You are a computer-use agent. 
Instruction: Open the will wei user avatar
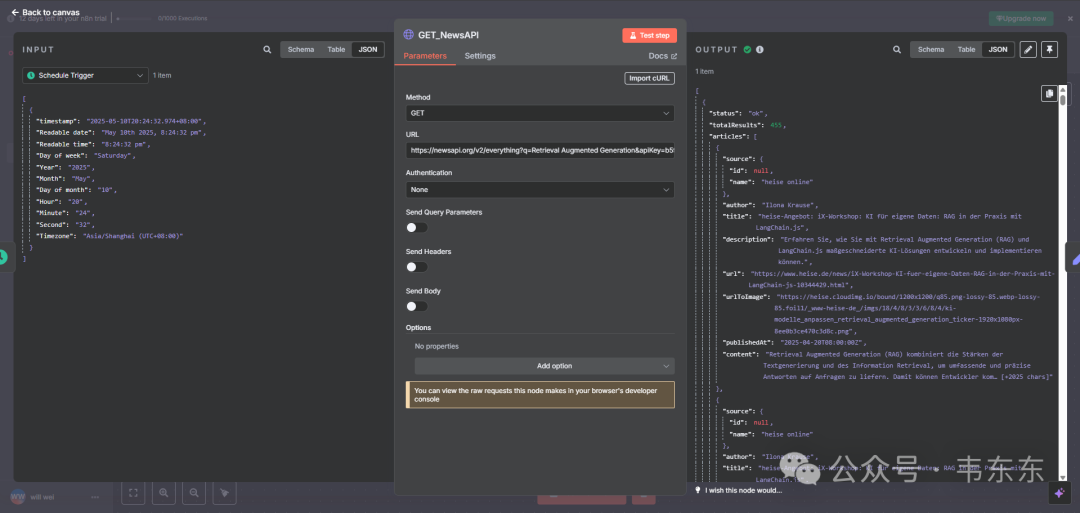coord(18,496)
